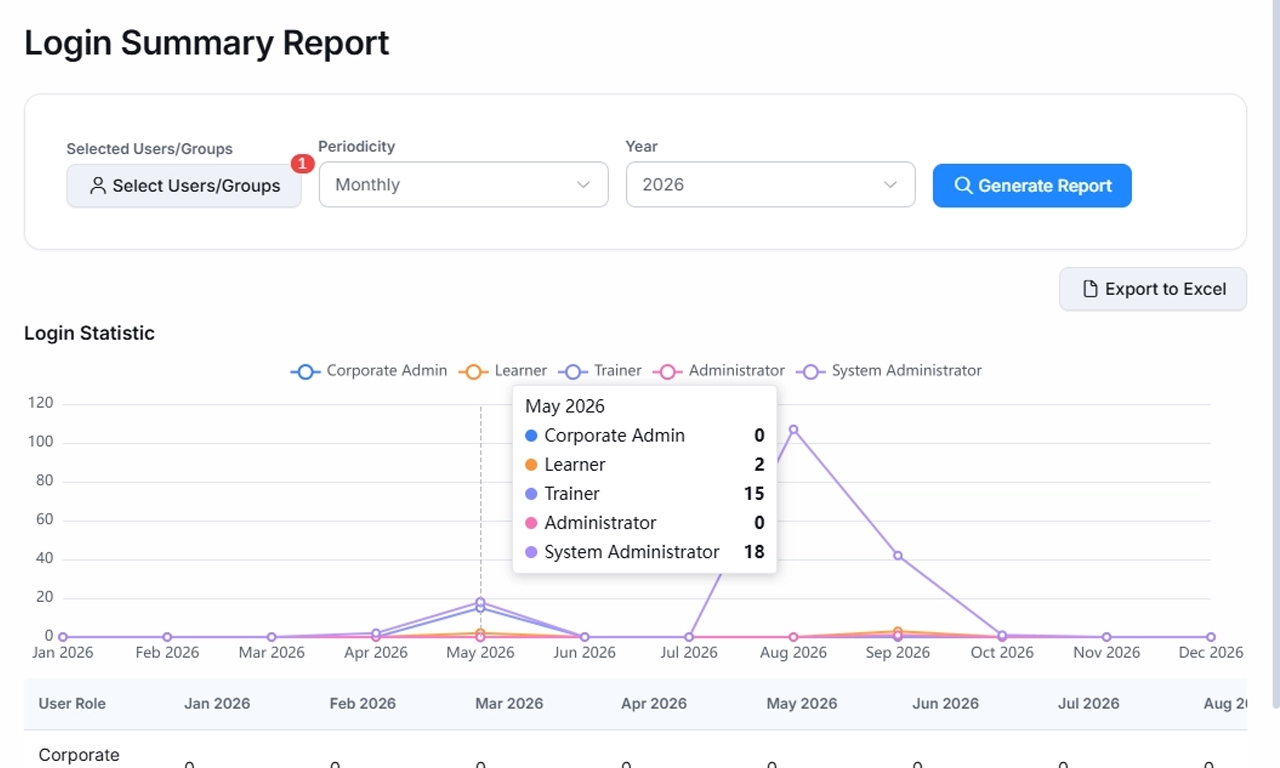Viewport: 1280px width, 768px height.
Task: Click the Aug 2026 peak point of System Administrator
Action: coord(793,430)
